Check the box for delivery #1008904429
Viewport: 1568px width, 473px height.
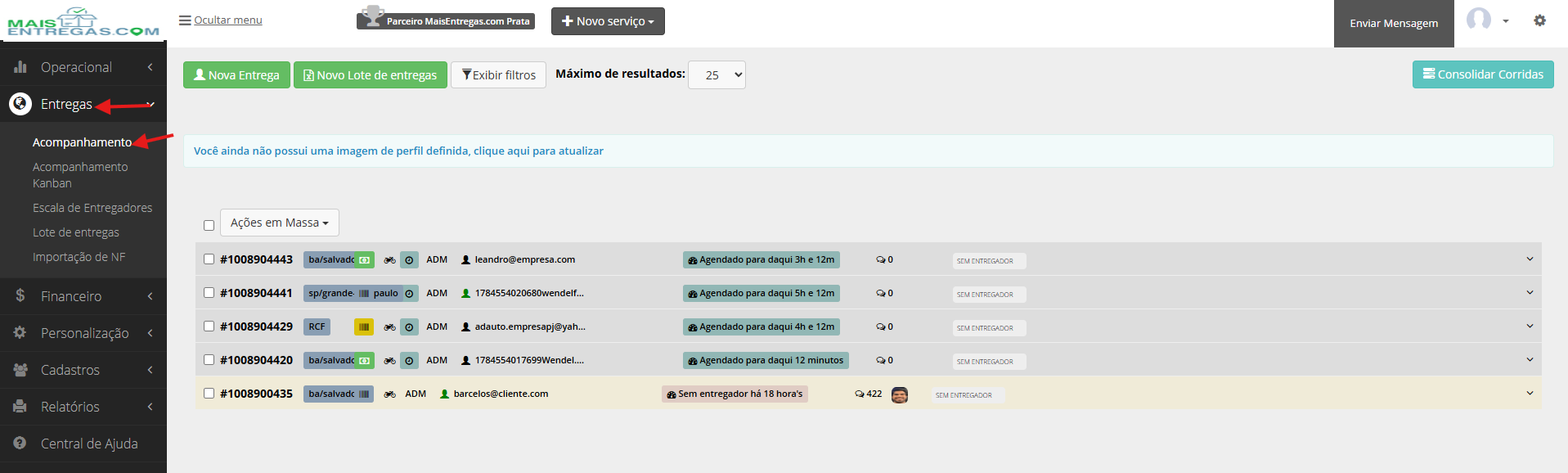coord(209,327)
